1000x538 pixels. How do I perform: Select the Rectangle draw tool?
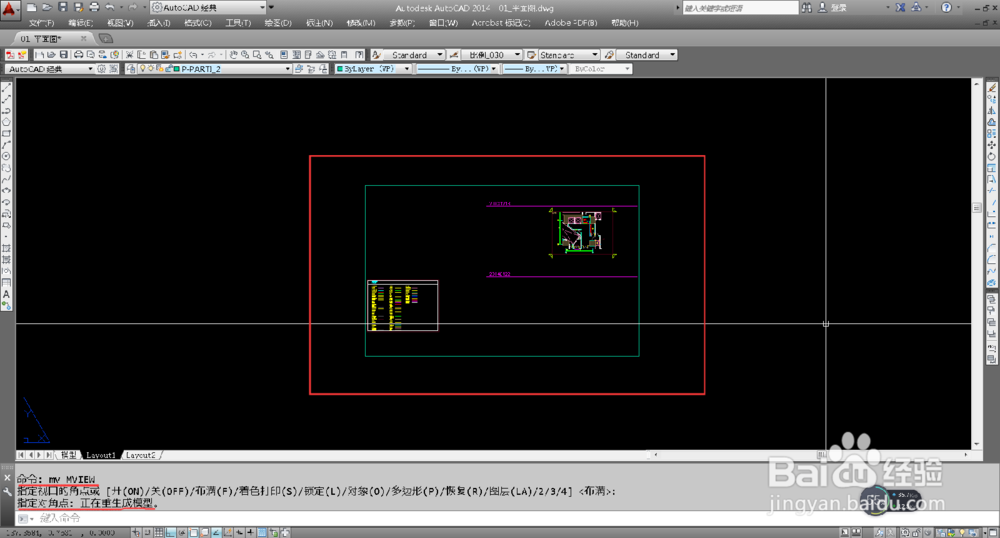tap(6, 133)
